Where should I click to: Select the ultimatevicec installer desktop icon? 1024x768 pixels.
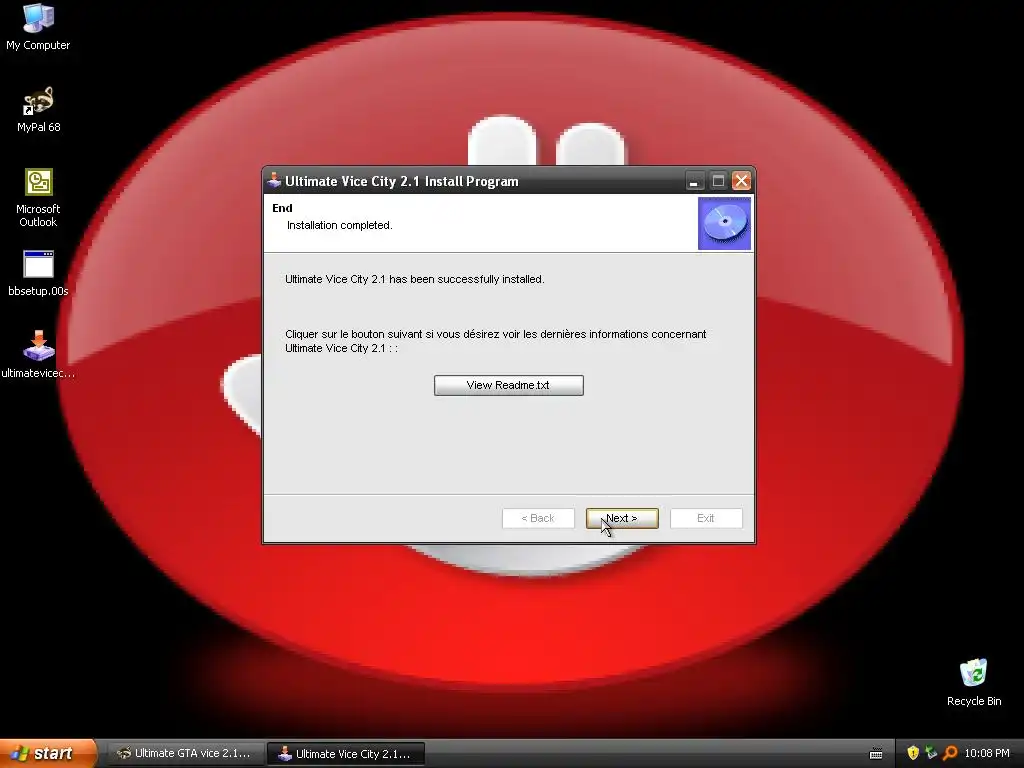[38, 355]
